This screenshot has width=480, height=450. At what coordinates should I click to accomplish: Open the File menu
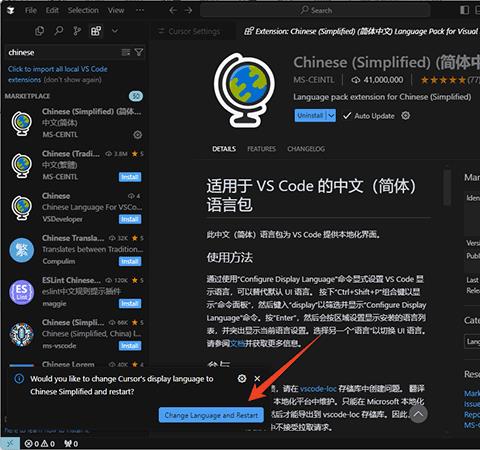click(31, 10)
